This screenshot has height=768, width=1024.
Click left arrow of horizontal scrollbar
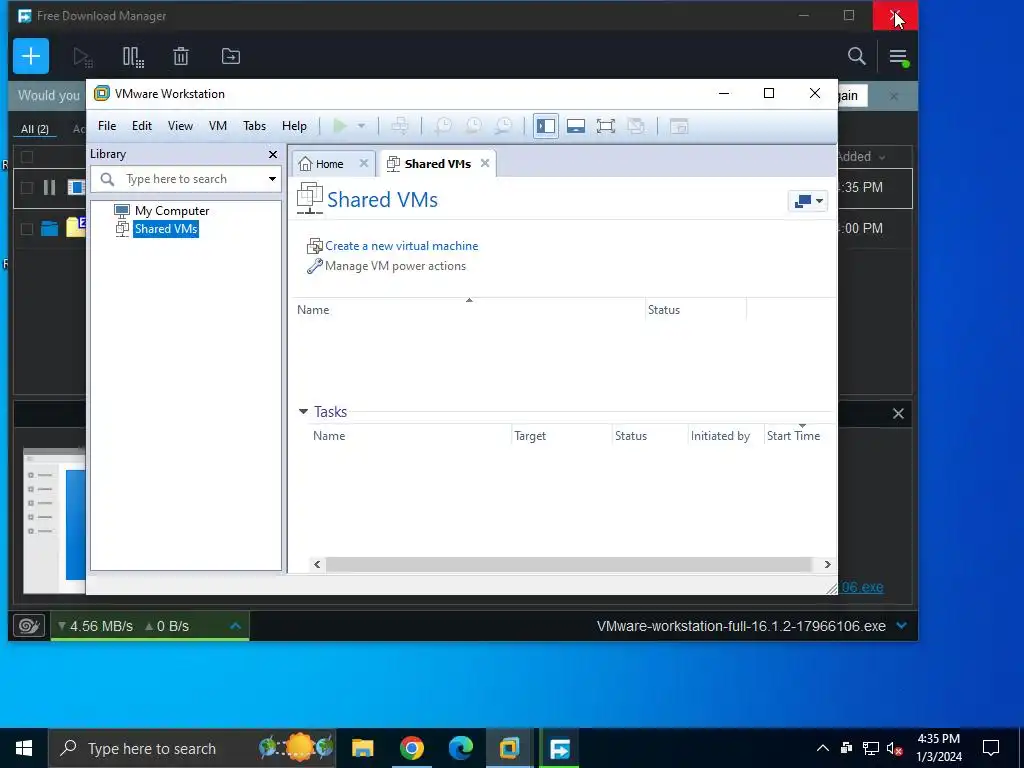click(x=317, y=564)
